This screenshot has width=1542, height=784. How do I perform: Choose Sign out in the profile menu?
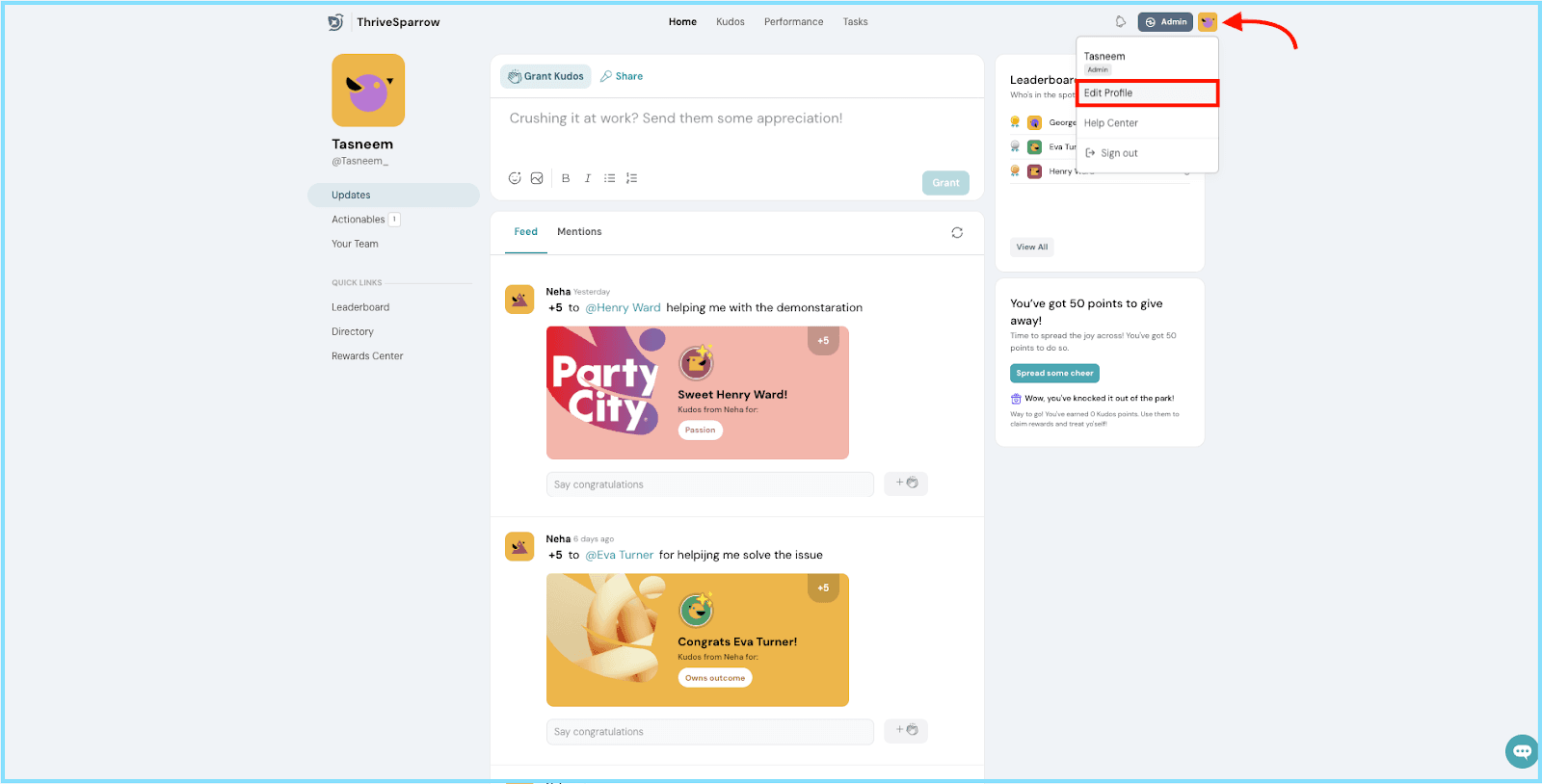pyautogui.click(x=1118, y=153)
